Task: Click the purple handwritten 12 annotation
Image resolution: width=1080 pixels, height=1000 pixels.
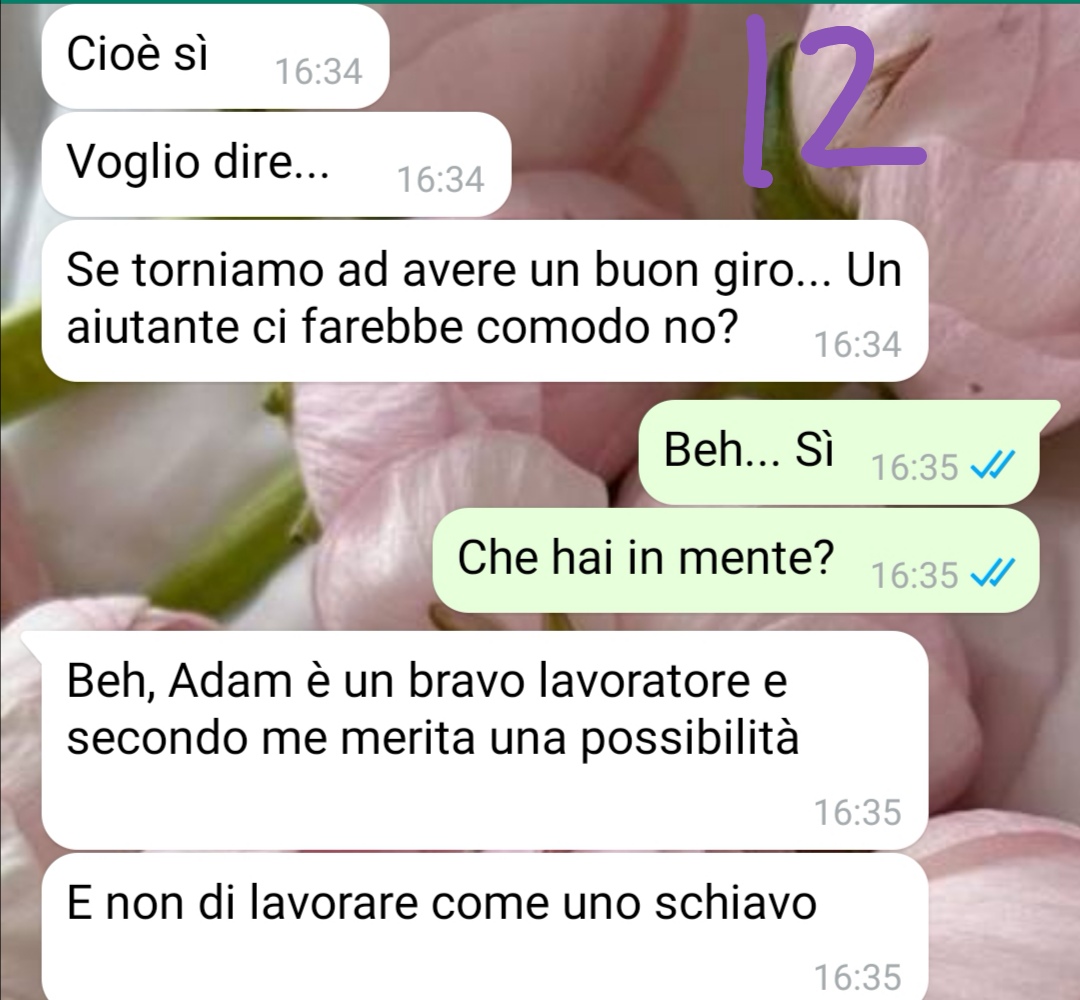Action: (832, 102)
